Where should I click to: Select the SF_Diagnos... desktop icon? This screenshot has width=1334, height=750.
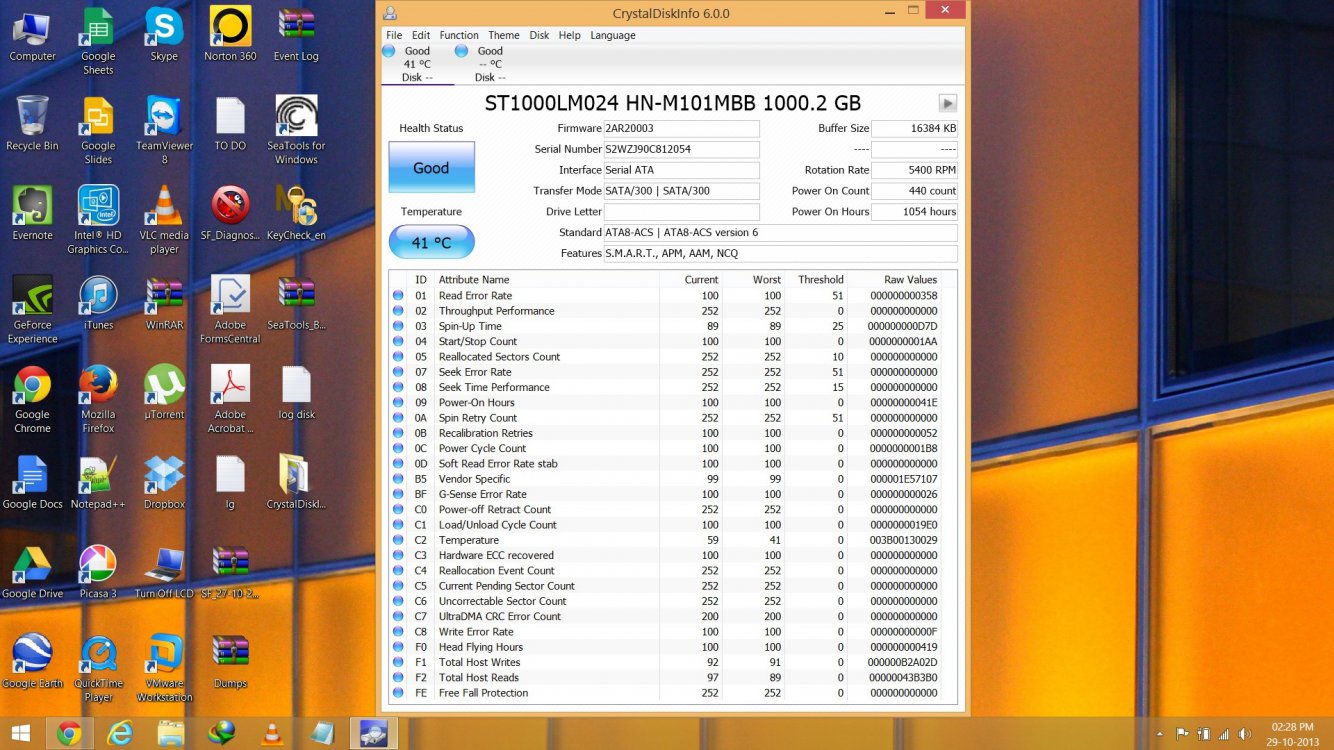[230, 213]
